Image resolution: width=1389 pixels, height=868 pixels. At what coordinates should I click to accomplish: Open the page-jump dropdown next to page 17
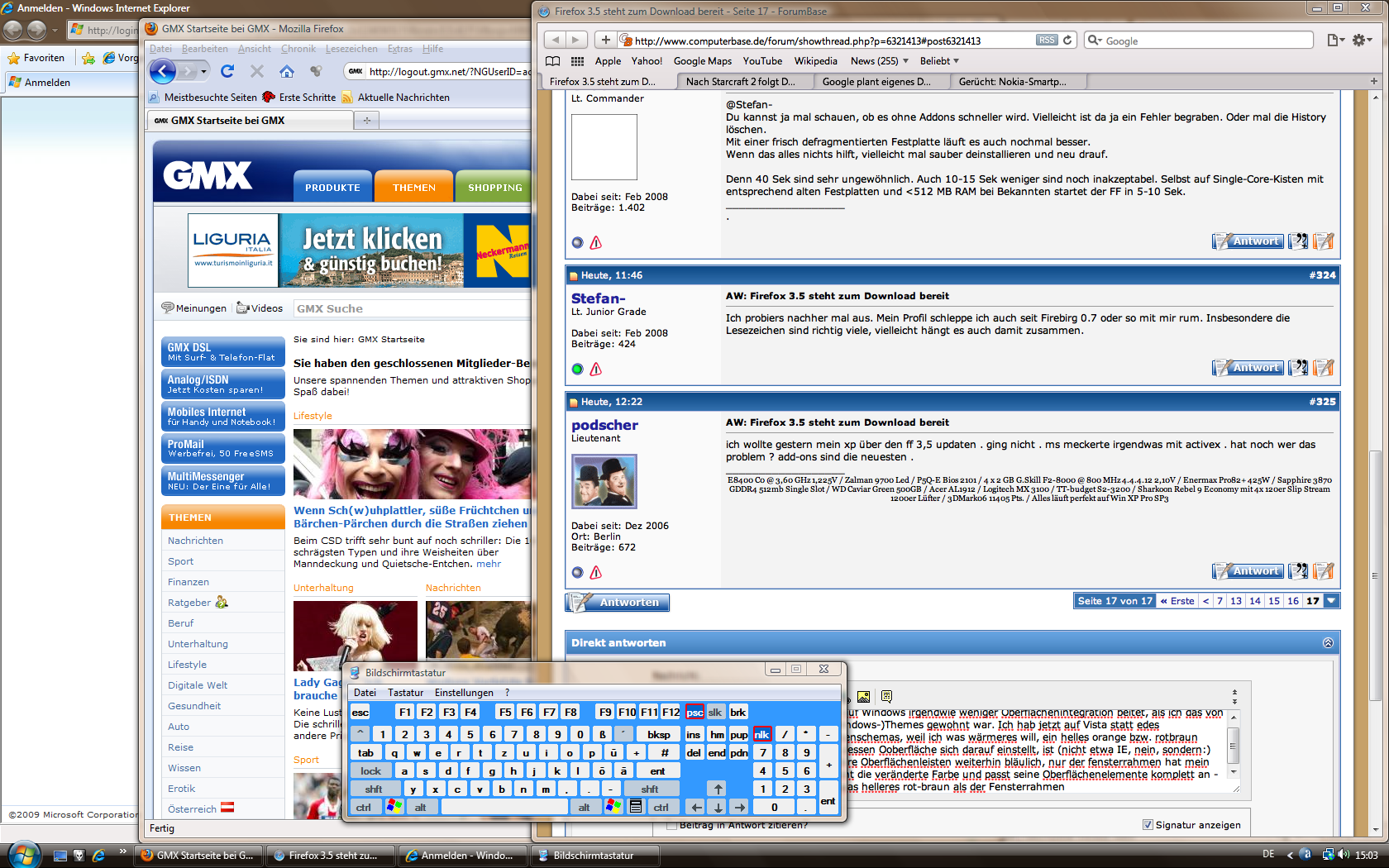click(1331, 601)
